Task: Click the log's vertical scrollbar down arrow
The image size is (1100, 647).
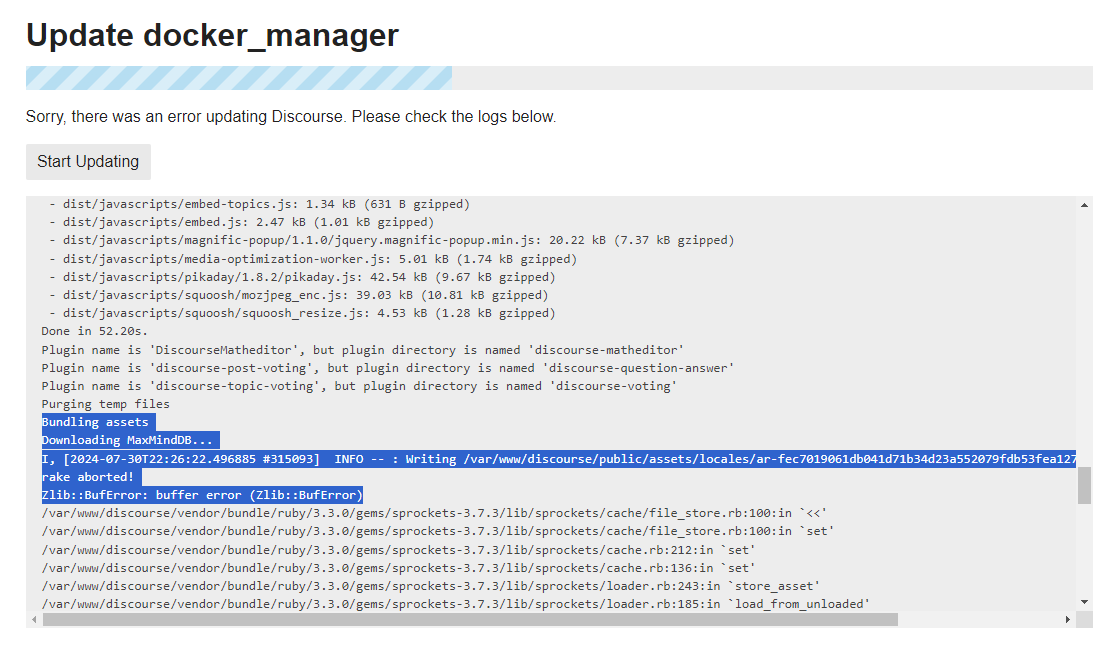Action: (x=1085, y=602)
